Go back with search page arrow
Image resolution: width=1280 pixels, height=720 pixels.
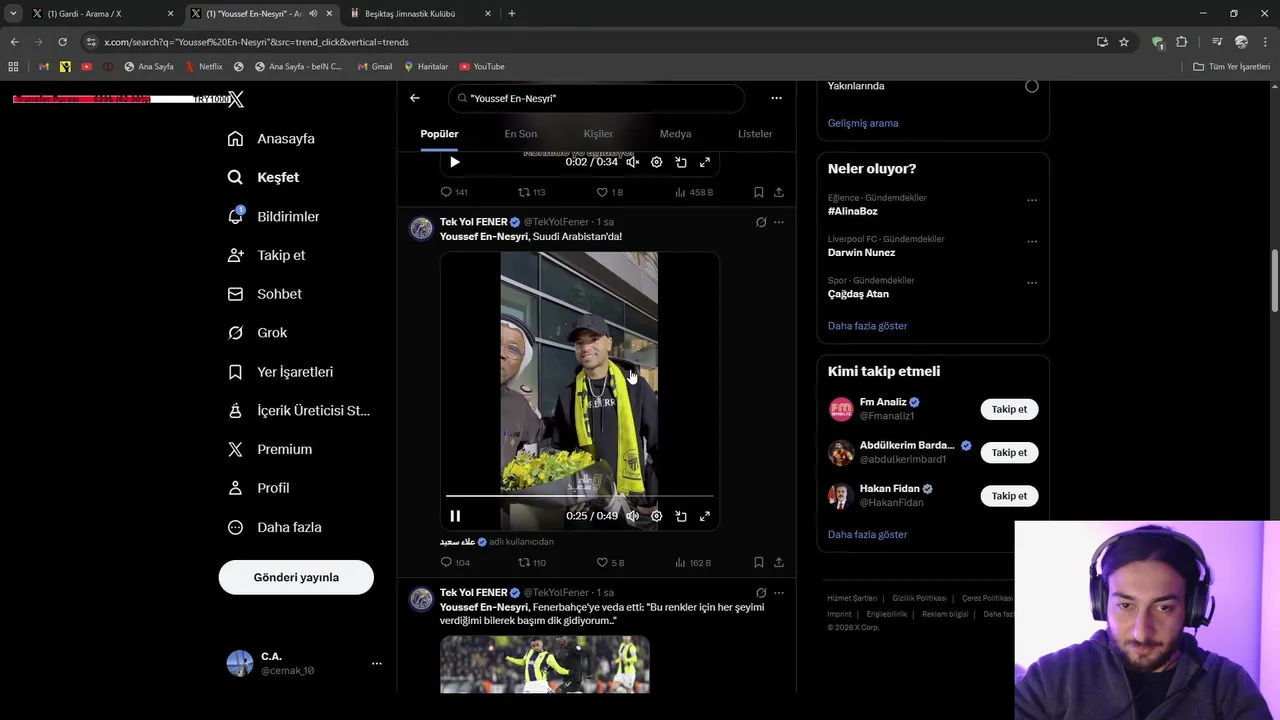[x=415, y=98]
